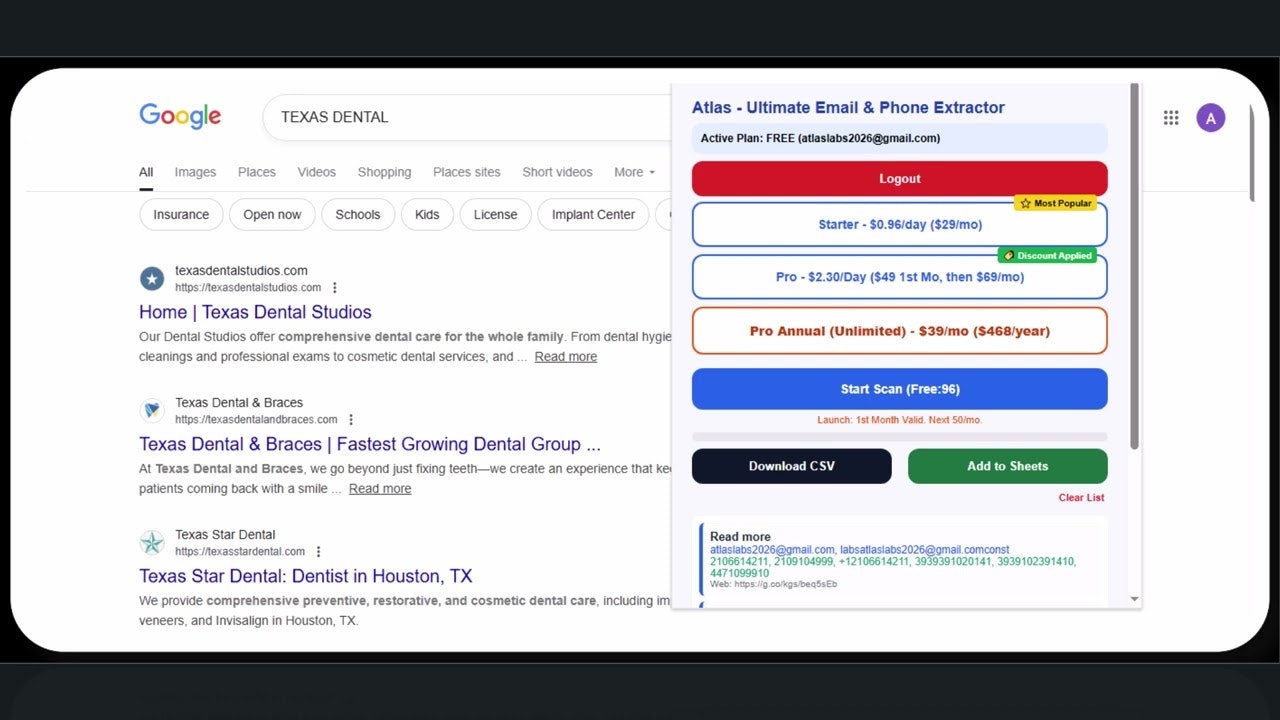This screenshot has width=1280, height=720.
Task: Click the Download CSV button
Action: [x=791, y=466]
